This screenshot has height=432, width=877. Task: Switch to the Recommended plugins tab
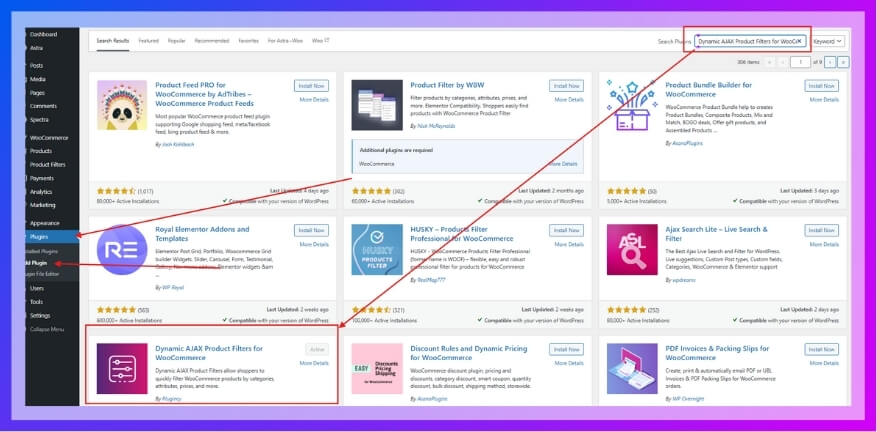211,41
